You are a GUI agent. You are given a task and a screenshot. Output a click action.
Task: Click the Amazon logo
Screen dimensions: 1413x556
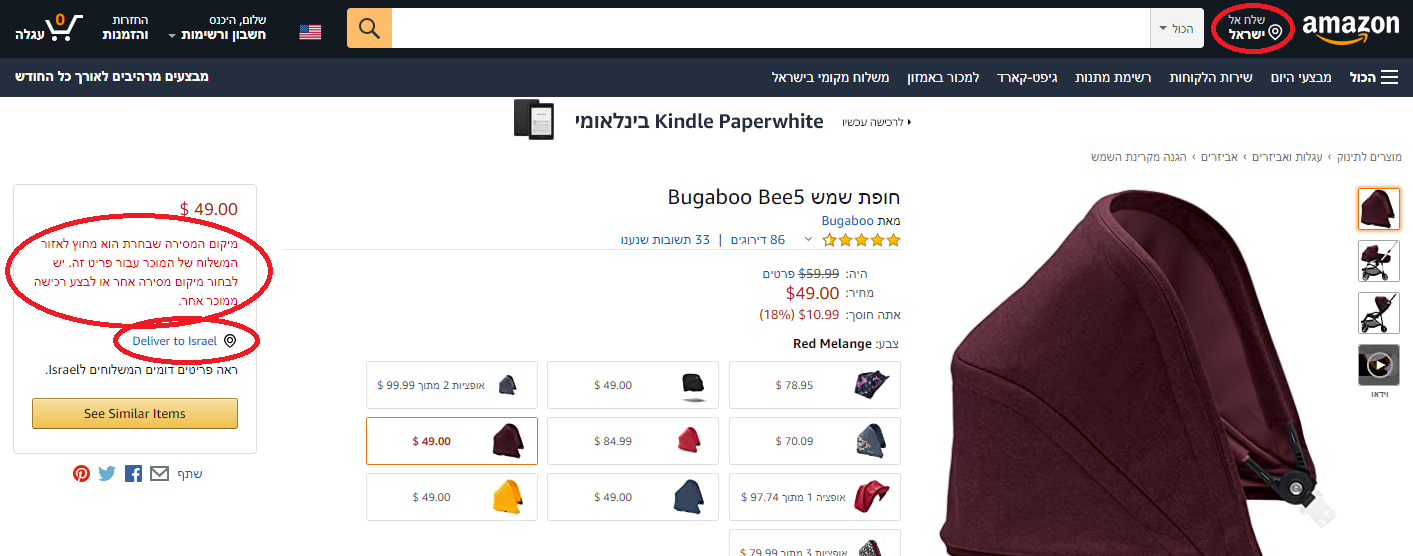(x=1351, y=29)
